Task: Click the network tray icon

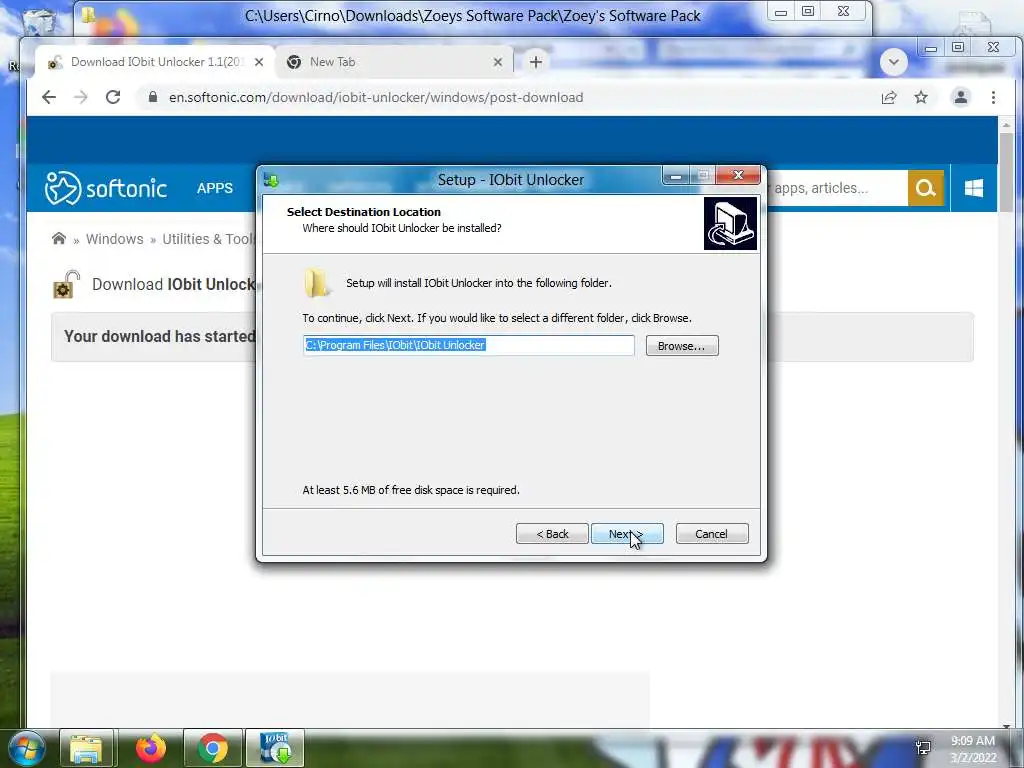Action: (923, 748)
